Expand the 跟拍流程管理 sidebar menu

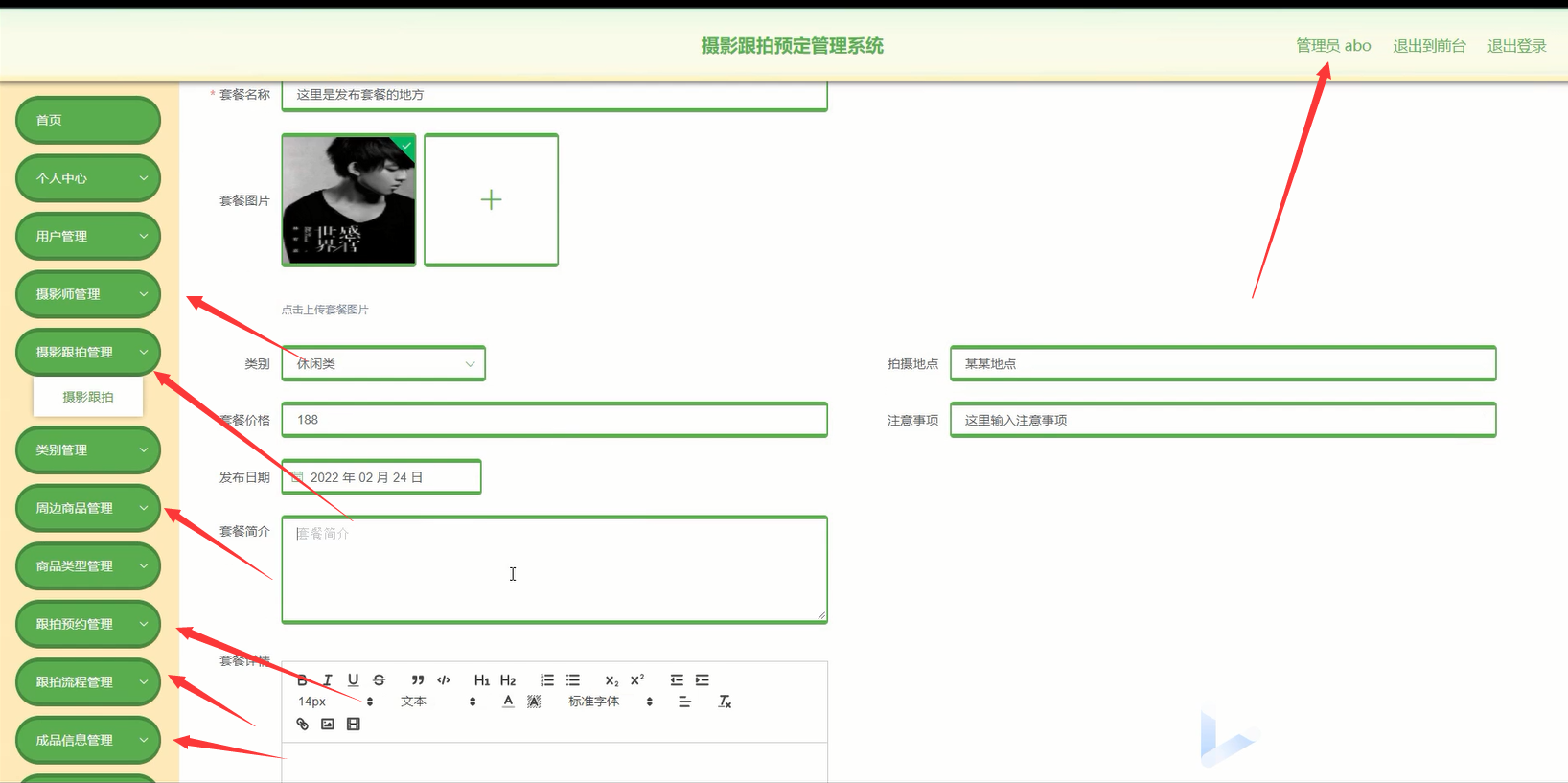click(88, 681)
